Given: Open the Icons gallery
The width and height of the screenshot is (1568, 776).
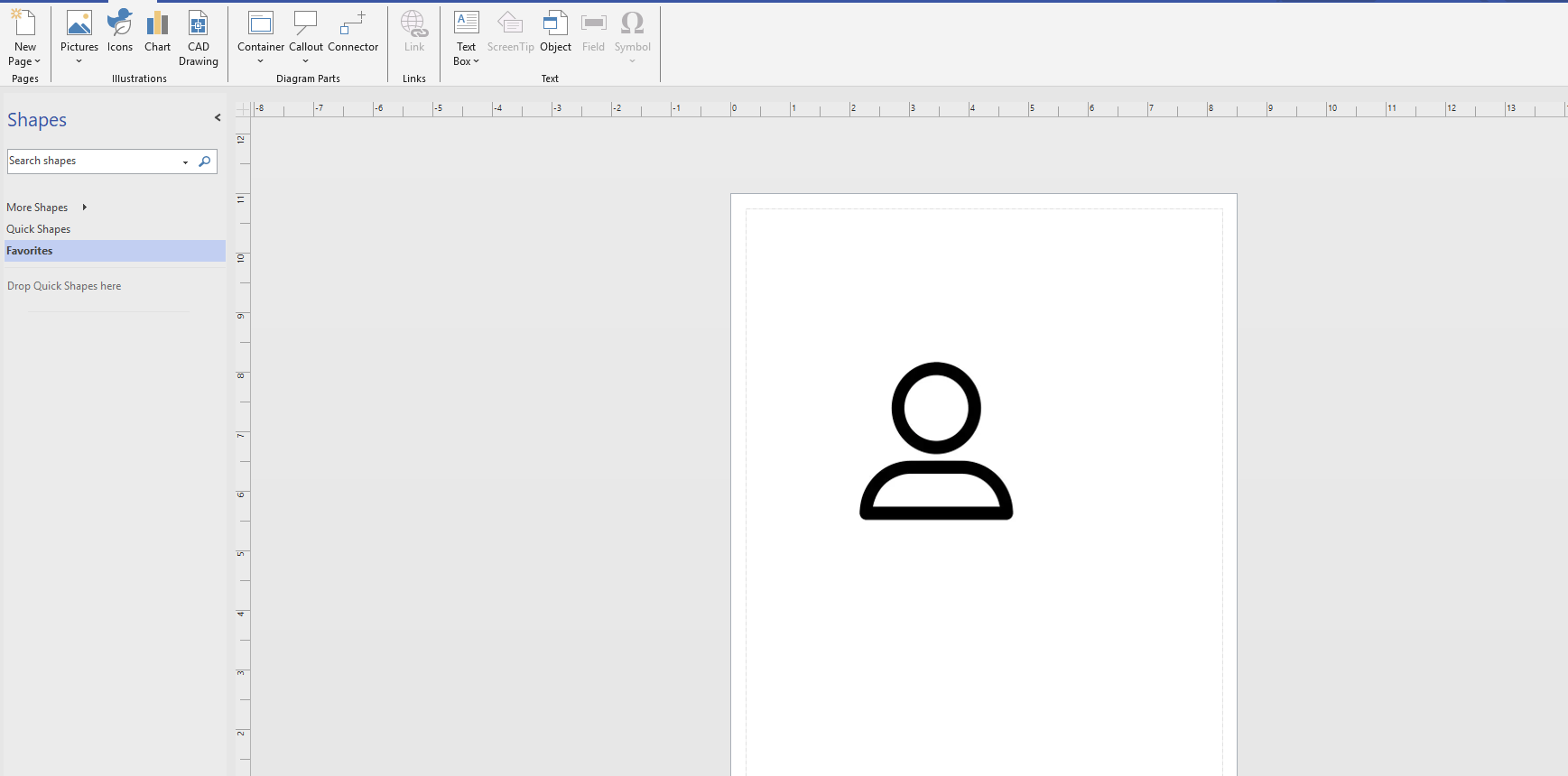Looking at the screenshot, I should (x=120, y=32).
